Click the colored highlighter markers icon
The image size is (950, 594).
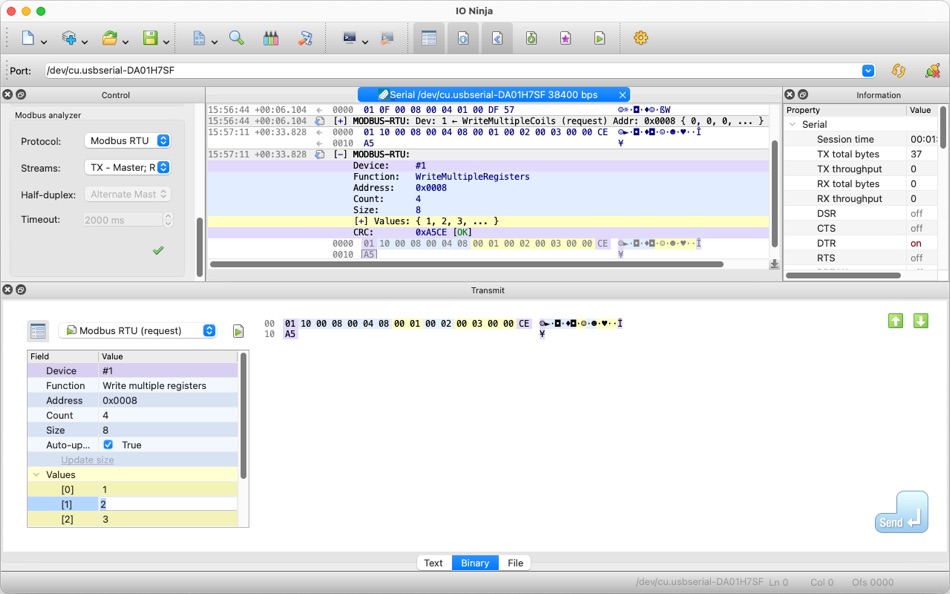271,38
